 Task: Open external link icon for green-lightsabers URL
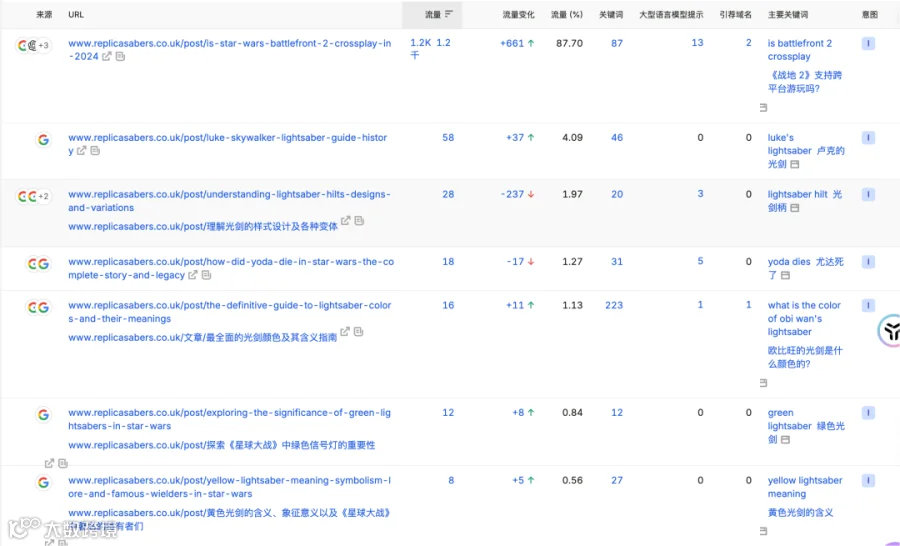click(49, 463)
